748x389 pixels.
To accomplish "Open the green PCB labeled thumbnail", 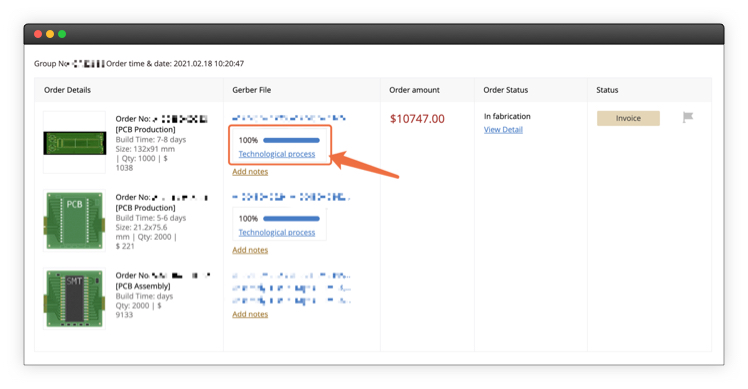I will [74, 221].
